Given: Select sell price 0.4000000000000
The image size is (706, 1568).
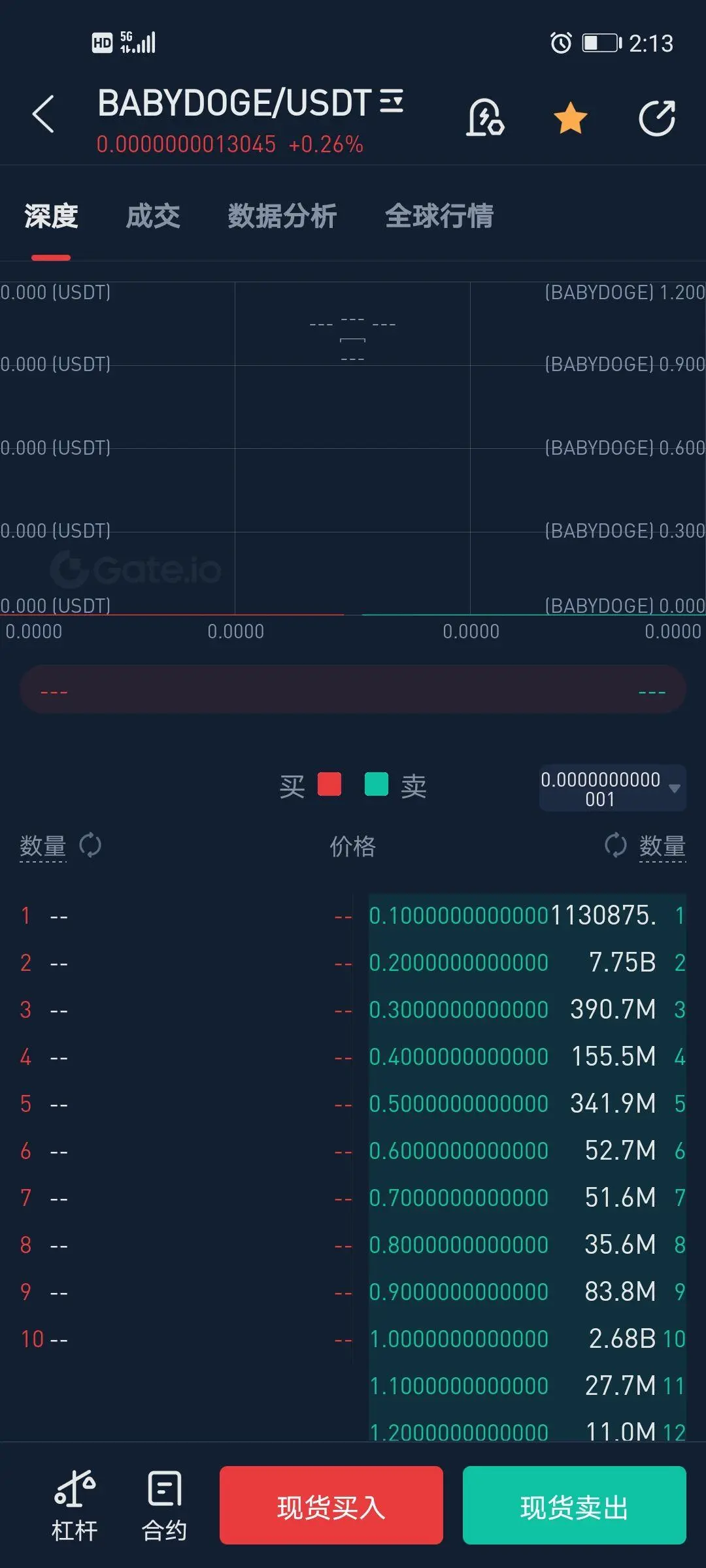Looking at the screenshot, I should [459, 1056].
